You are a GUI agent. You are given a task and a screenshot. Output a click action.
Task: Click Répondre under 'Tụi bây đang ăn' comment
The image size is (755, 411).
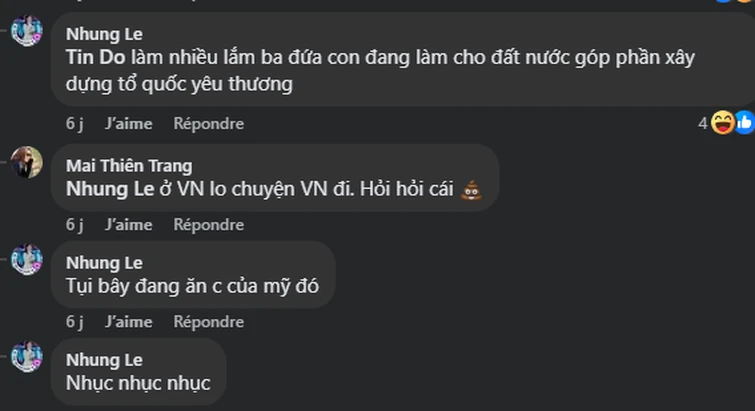pos(208,321)
